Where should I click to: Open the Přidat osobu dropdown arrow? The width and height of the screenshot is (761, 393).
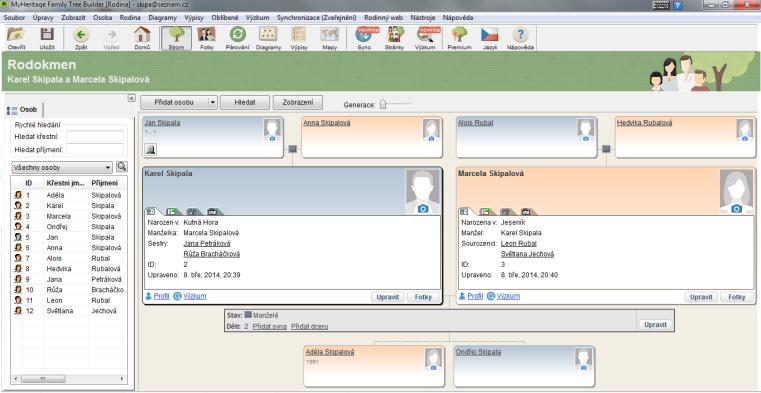coord(212,102)
